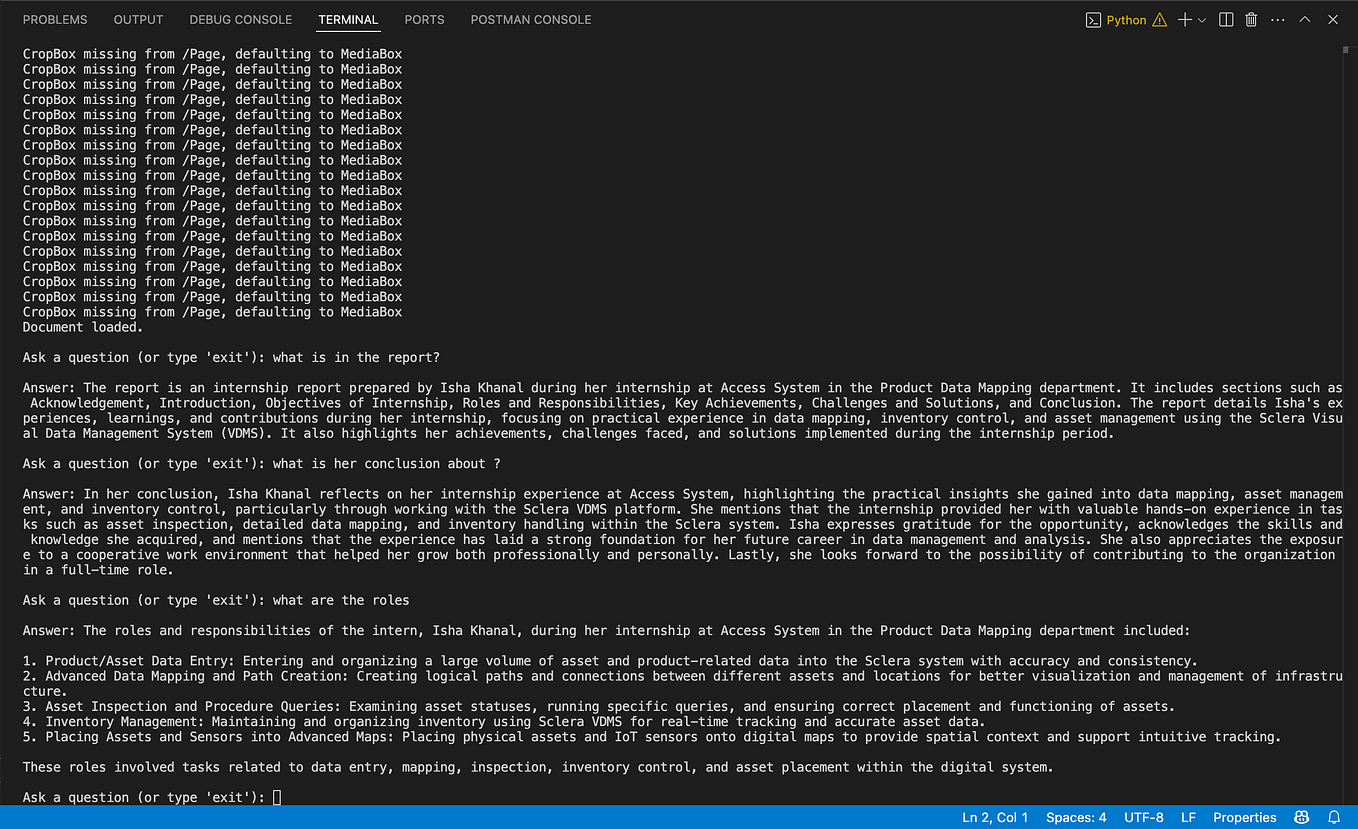Go to line via Ln 2, Col 1
1358x829 pixels.
click(995, 817)
